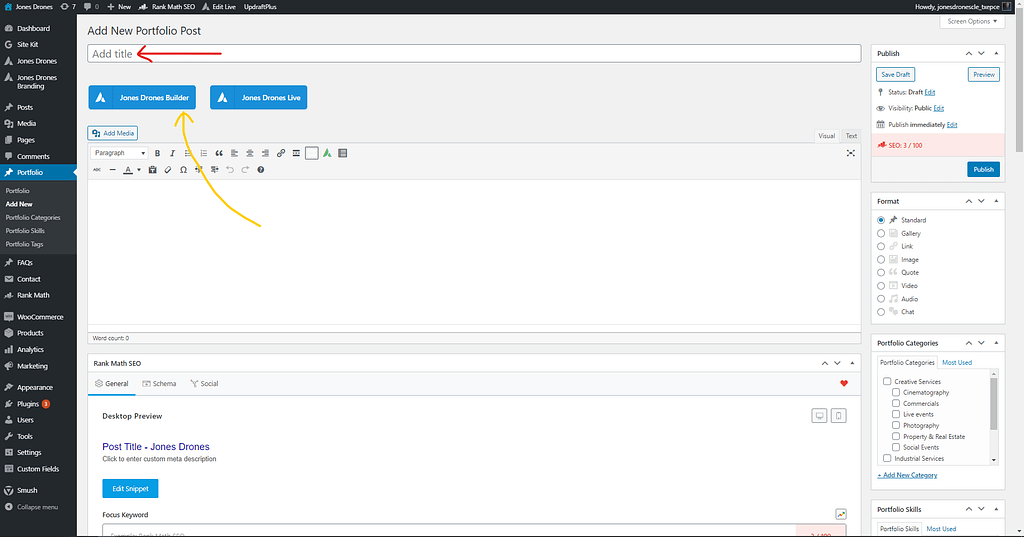Screen dimensions: 1024x537
Task: Select the Video post format
Action: 881,285
